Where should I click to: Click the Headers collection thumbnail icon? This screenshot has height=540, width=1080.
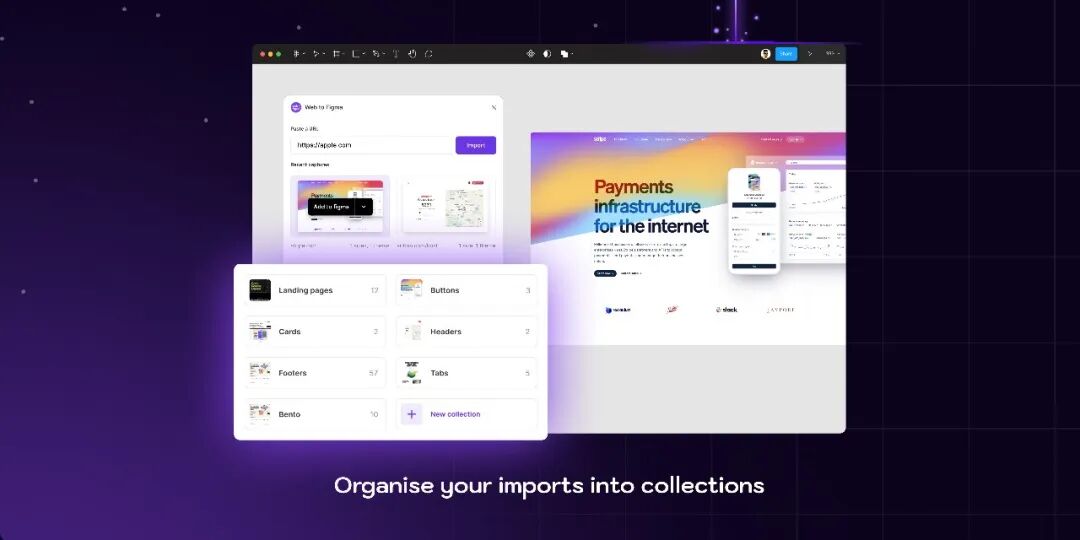(x=412, y=332)
